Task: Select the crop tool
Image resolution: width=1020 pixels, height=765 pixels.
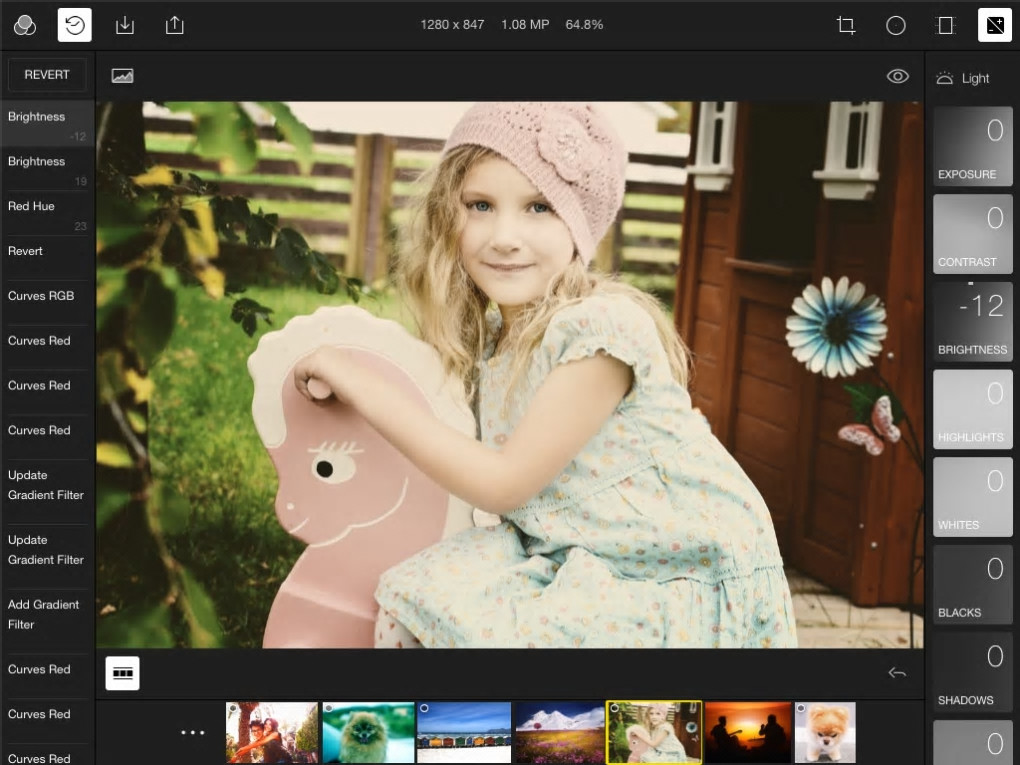Action: (x=846, y=25)
